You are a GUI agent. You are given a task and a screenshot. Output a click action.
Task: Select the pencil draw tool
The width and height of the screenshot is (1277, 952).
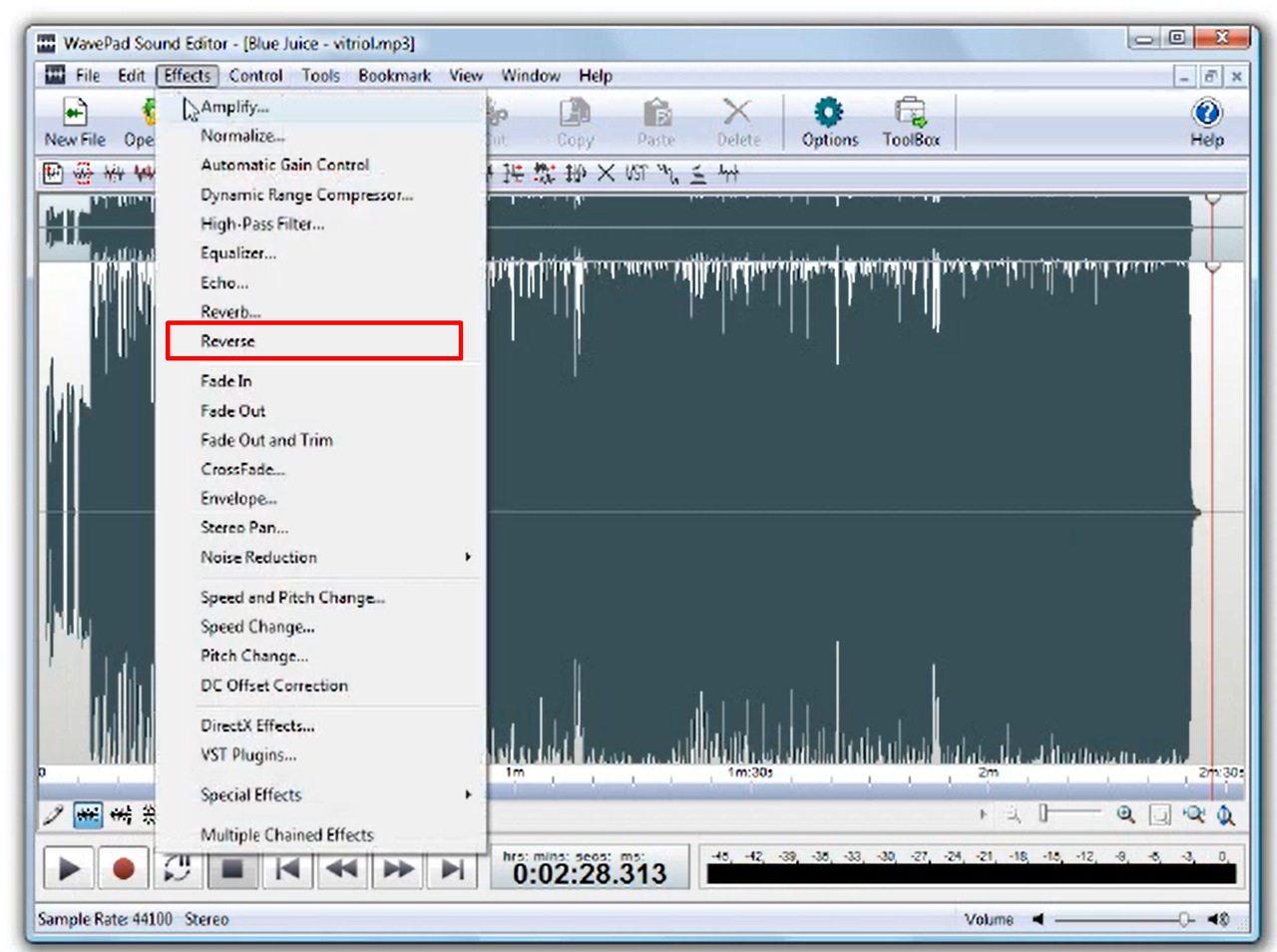pos(53,814)
